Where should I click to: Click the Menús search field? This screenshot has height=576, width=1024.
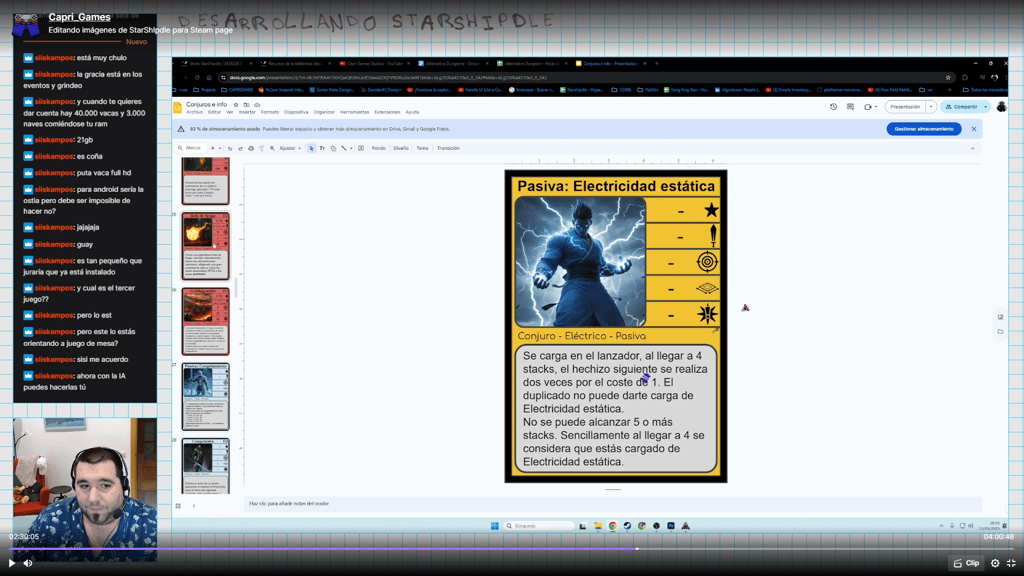(191, 148)
